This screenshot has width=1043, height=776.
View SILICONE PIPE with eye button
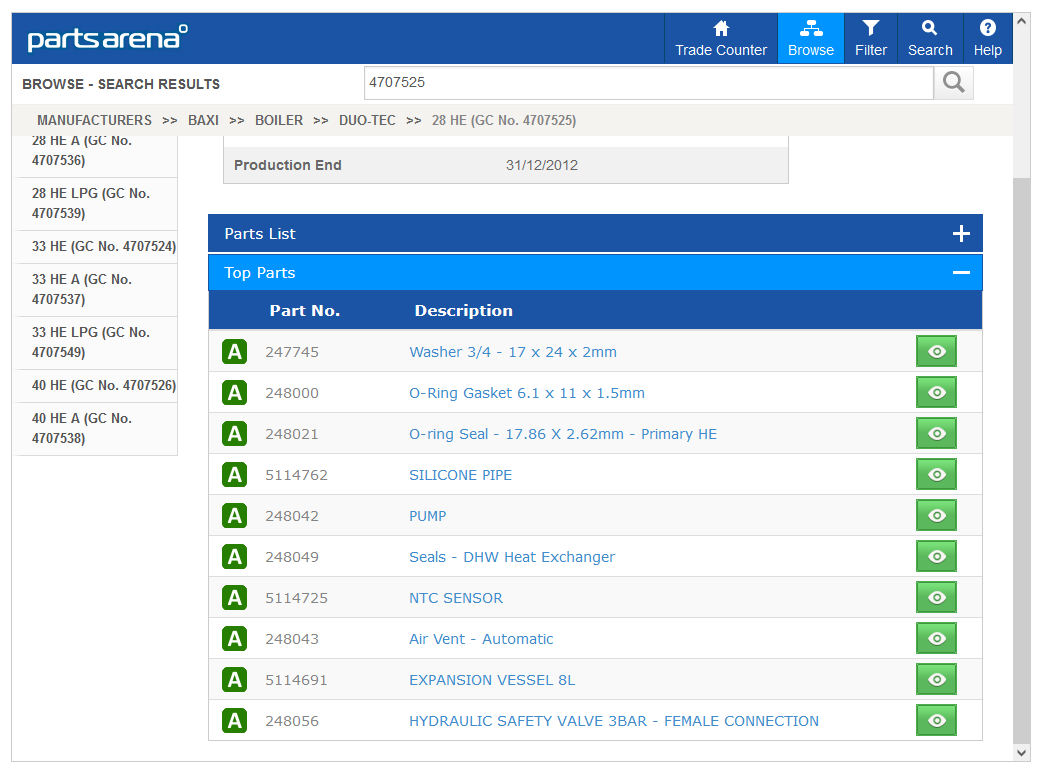[x=936, y=474]
